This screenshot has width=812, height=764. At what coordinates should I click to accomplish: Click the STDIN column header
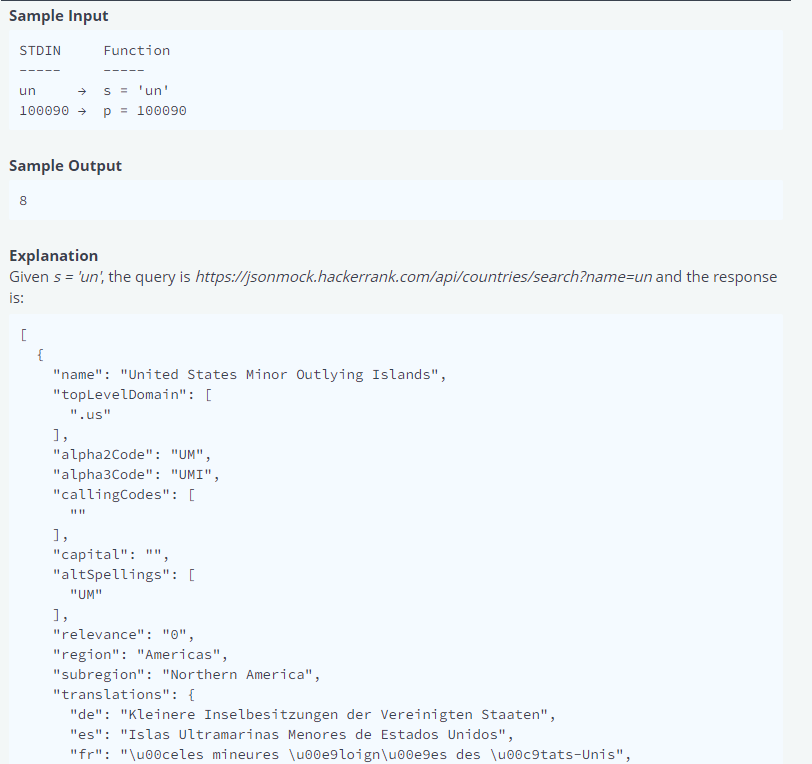(40, 50)
